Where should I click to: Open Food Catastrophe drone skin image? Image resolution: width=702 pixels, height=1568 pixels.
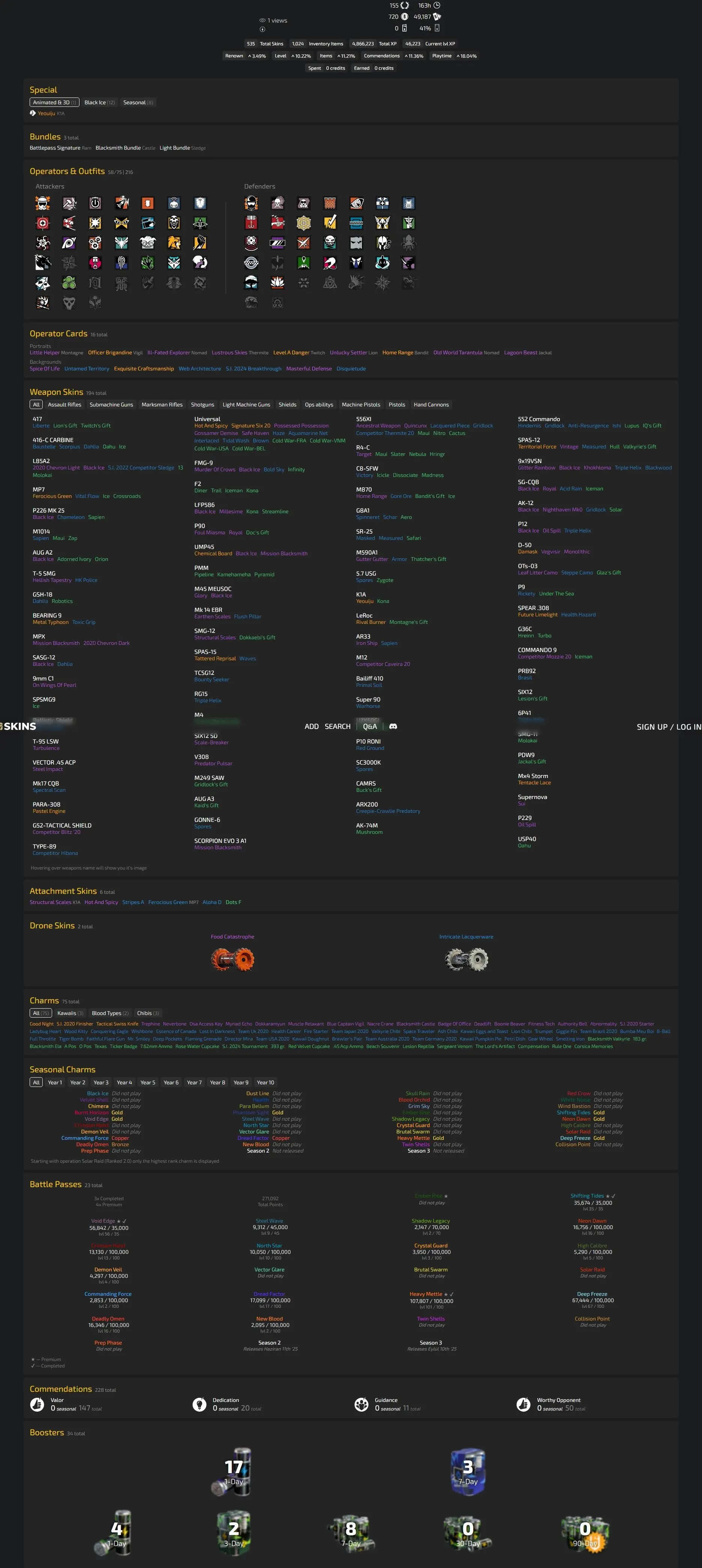232,960
